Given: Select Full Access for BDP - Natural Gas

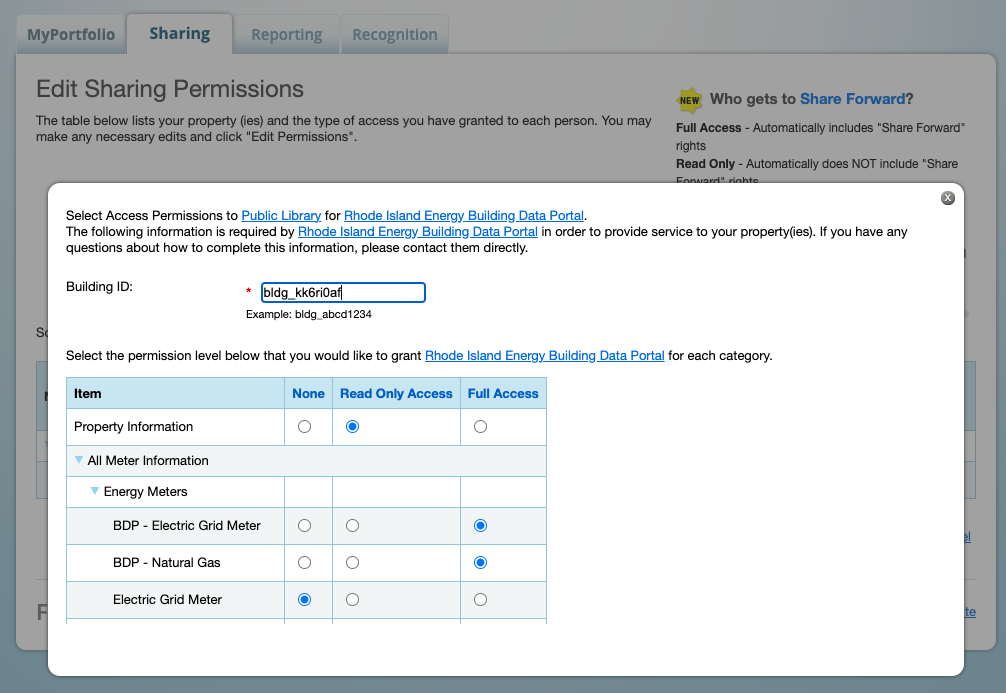Looking at the screenshot, I should 481,563.
